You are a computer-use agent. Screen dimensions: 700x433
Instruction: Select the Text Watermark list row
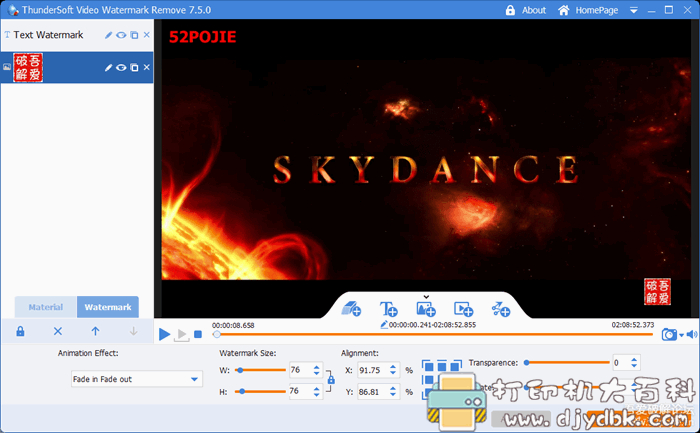77,35
